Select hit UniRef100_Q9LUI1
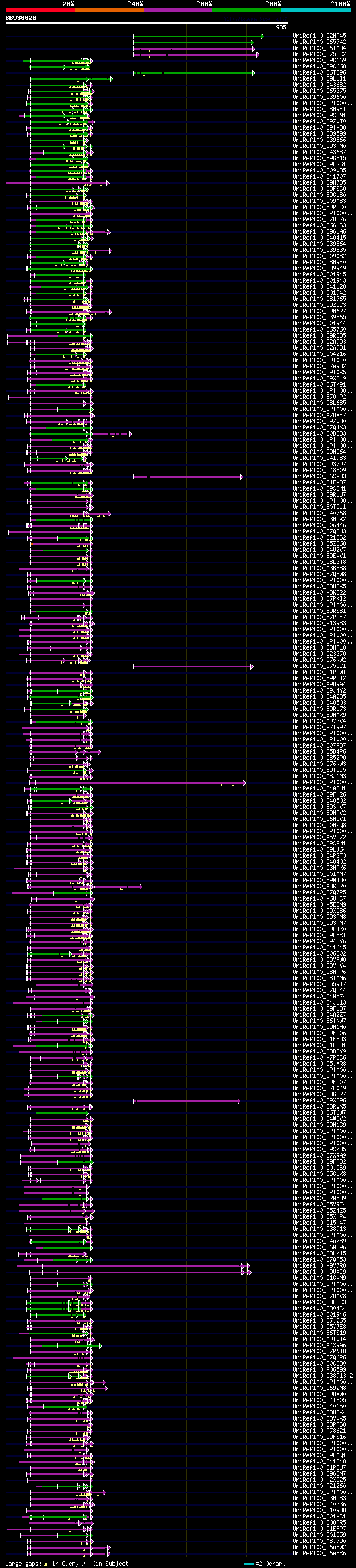Image resolution: width=356 pixels, height=1568 pixels. coord(319,78)
